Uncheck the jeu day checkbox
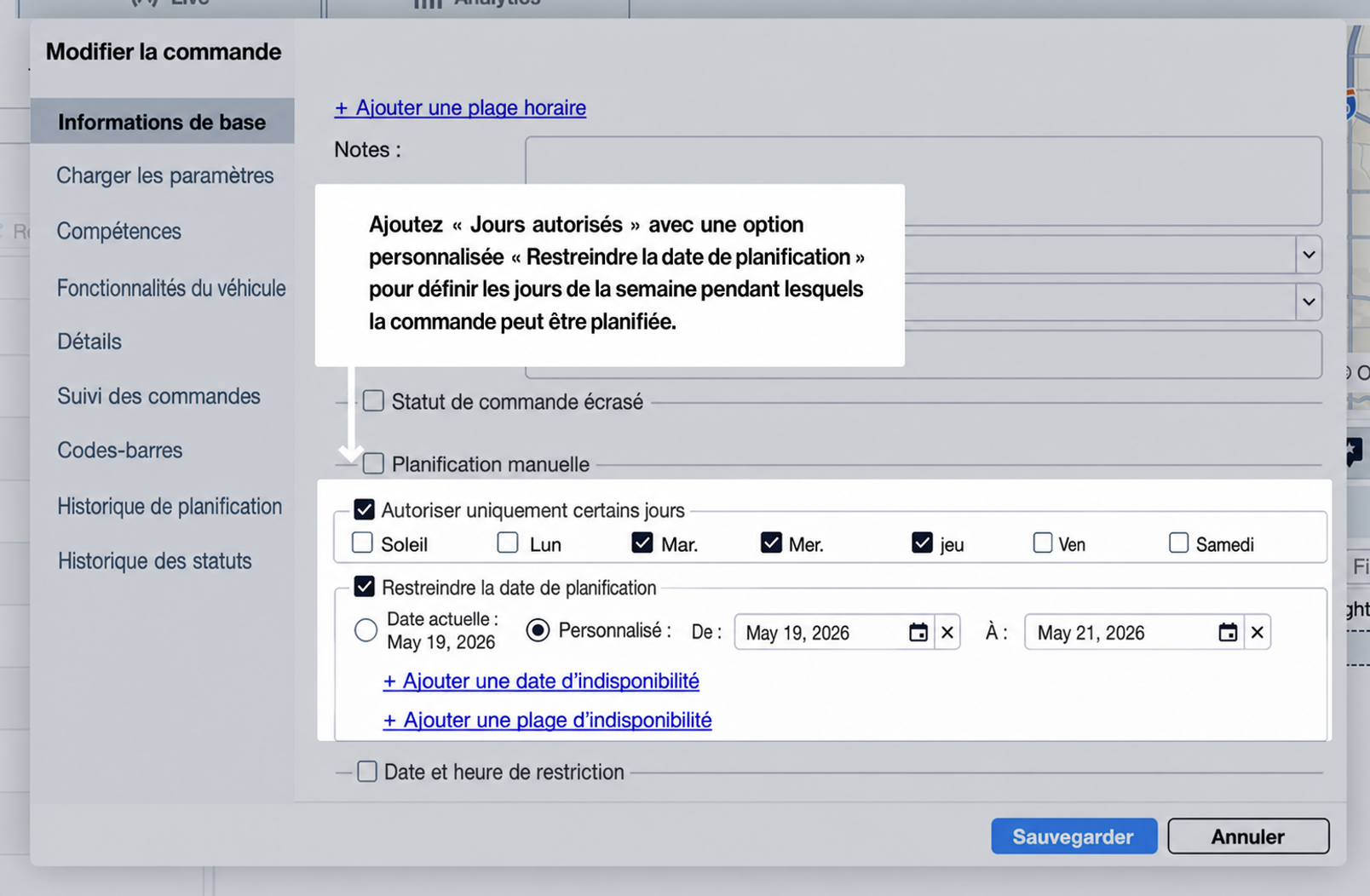Screen dimensions: 1370x896 tap(922, 543)
